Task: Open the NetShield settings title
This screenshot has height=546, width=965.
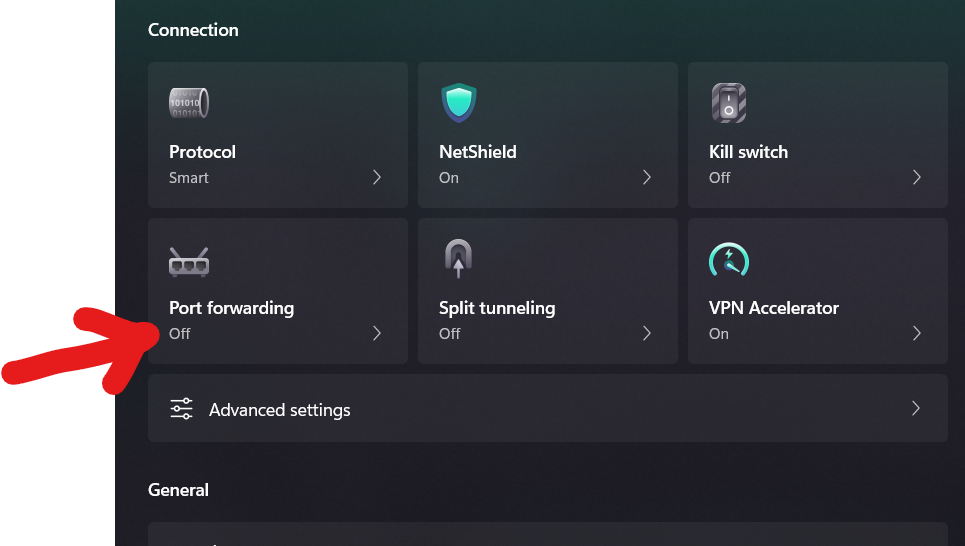Action: 478,152
